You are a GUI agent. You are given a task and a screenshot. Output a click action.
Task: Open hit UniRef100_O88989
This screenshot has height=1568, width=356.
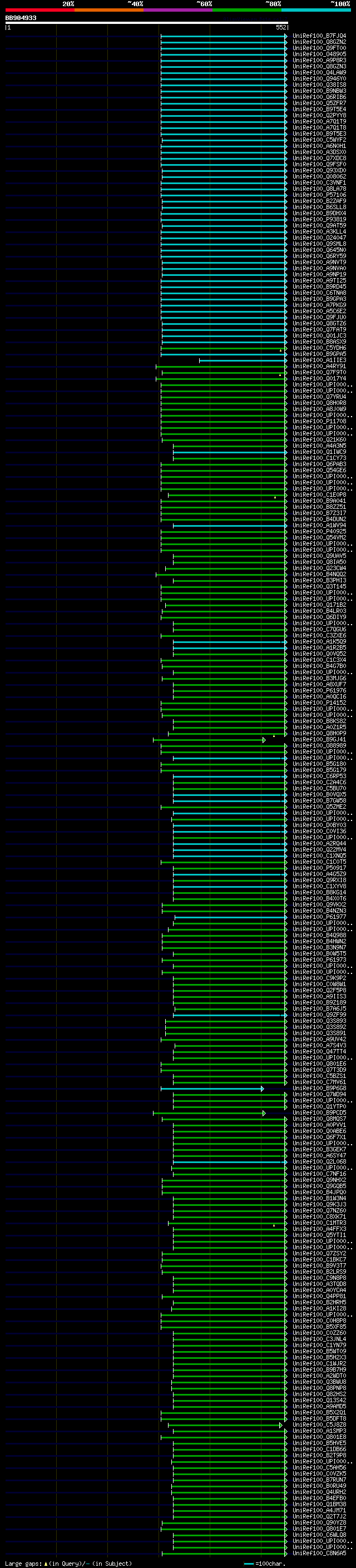pos(319,746)
